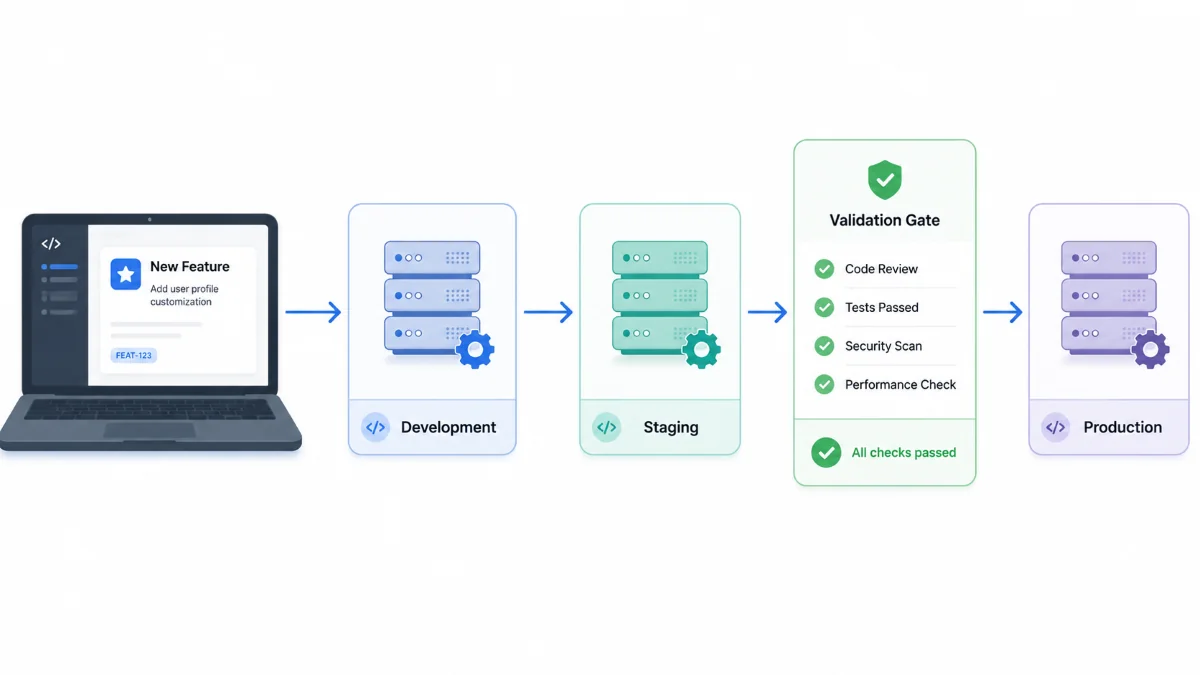
Task: Click the Validation Gate heading
Action: 885,220
